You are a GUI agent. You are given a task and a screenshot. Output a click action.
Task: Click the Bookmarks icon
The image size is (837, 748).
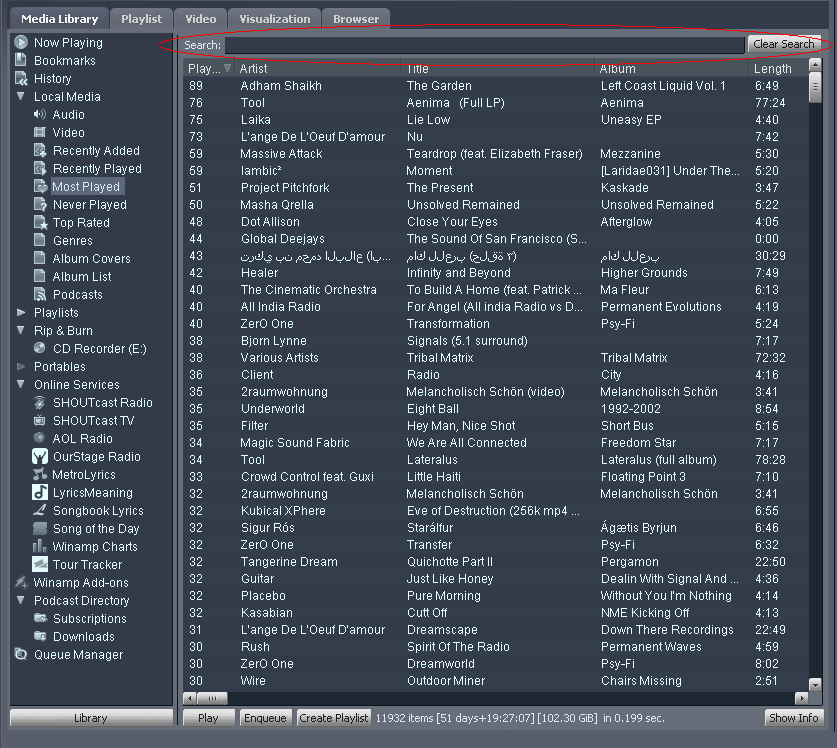point(21,60)
